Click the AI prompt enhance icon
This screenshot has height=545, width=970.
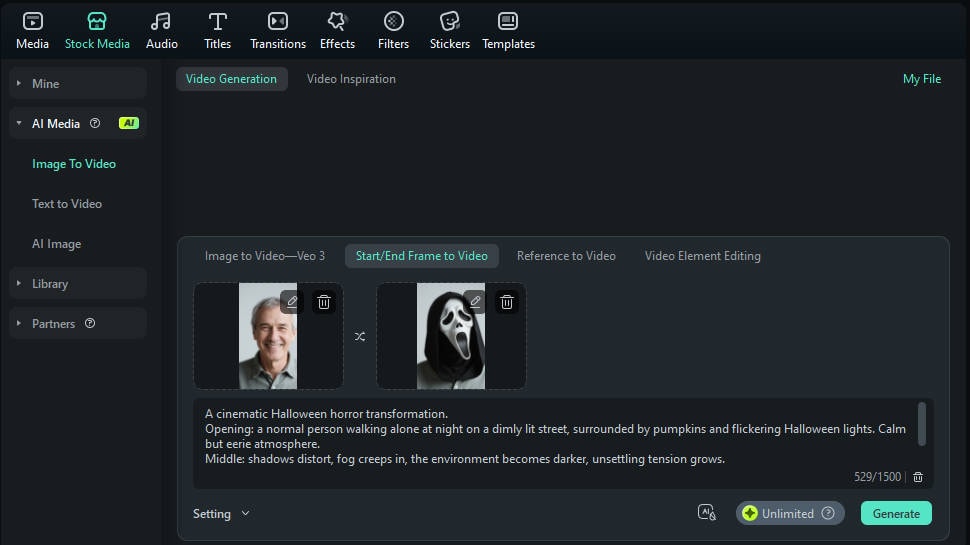click(x=706, y=513)
